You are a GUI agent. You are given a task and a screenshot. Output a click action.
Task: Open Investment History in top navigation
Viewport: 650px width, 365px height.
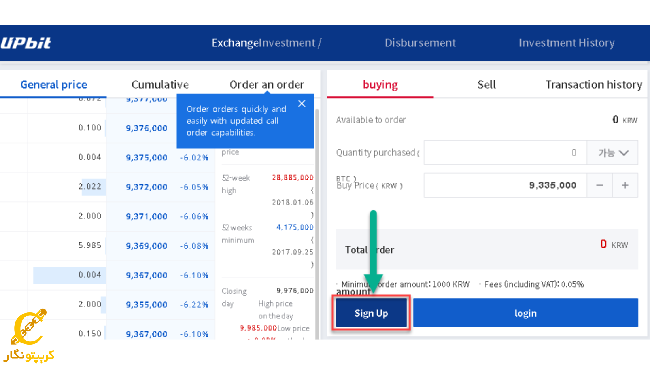pos(567,43)
